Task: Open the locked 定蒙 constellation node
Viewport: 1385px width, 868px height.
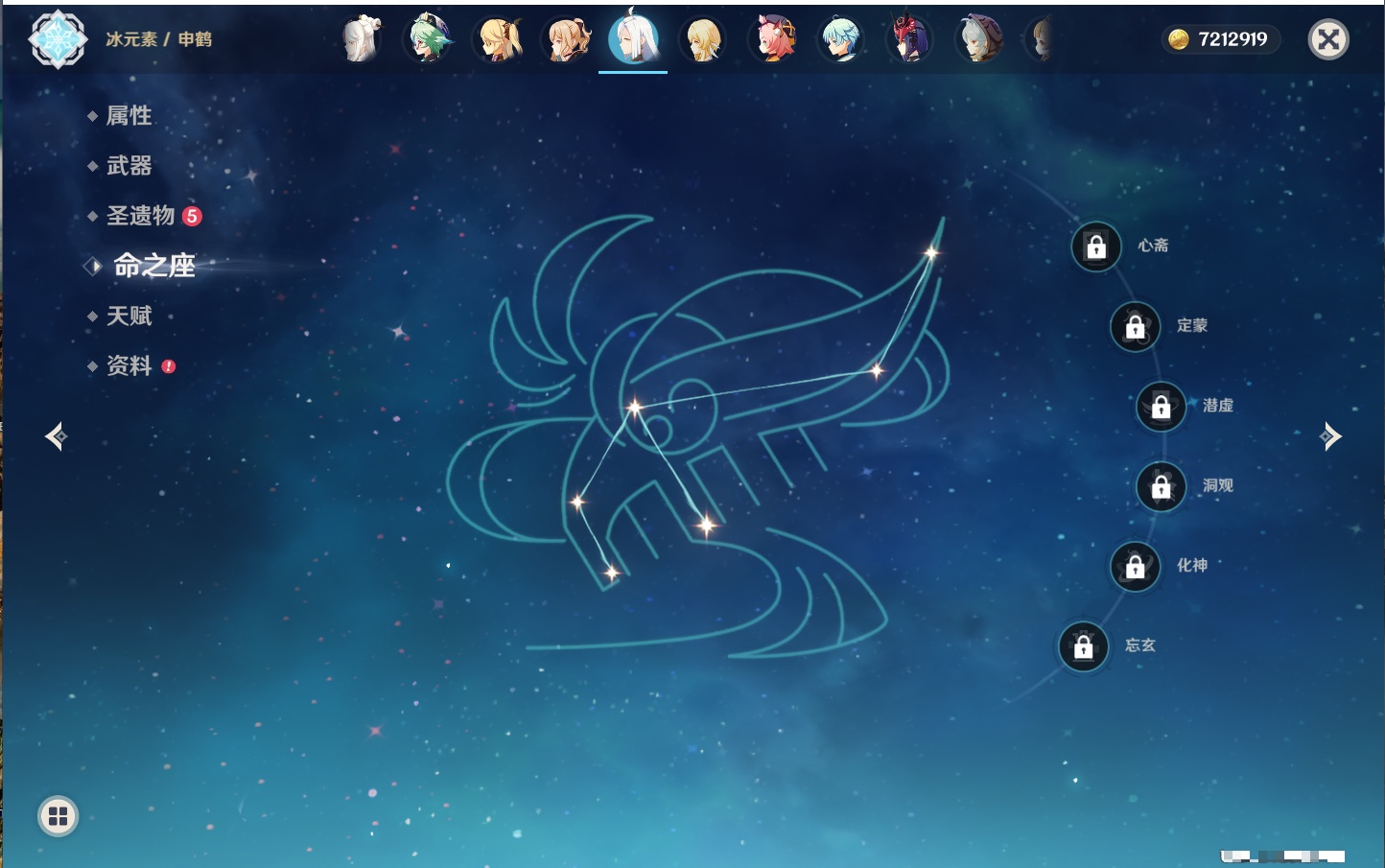Action: [1136, 327]
